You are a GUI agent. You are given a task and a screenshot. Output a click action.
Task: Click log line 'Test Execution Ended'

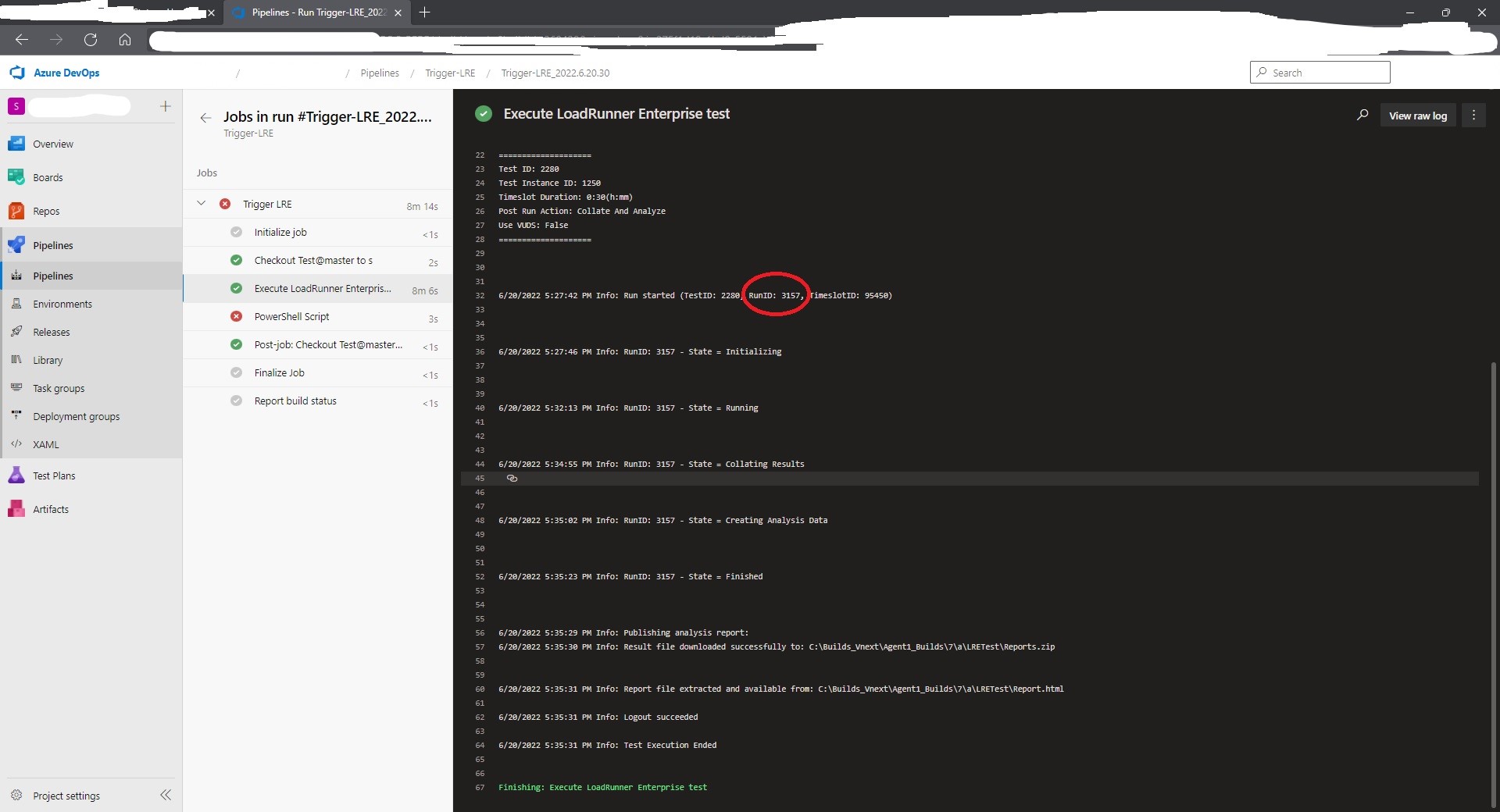point(608,746)
